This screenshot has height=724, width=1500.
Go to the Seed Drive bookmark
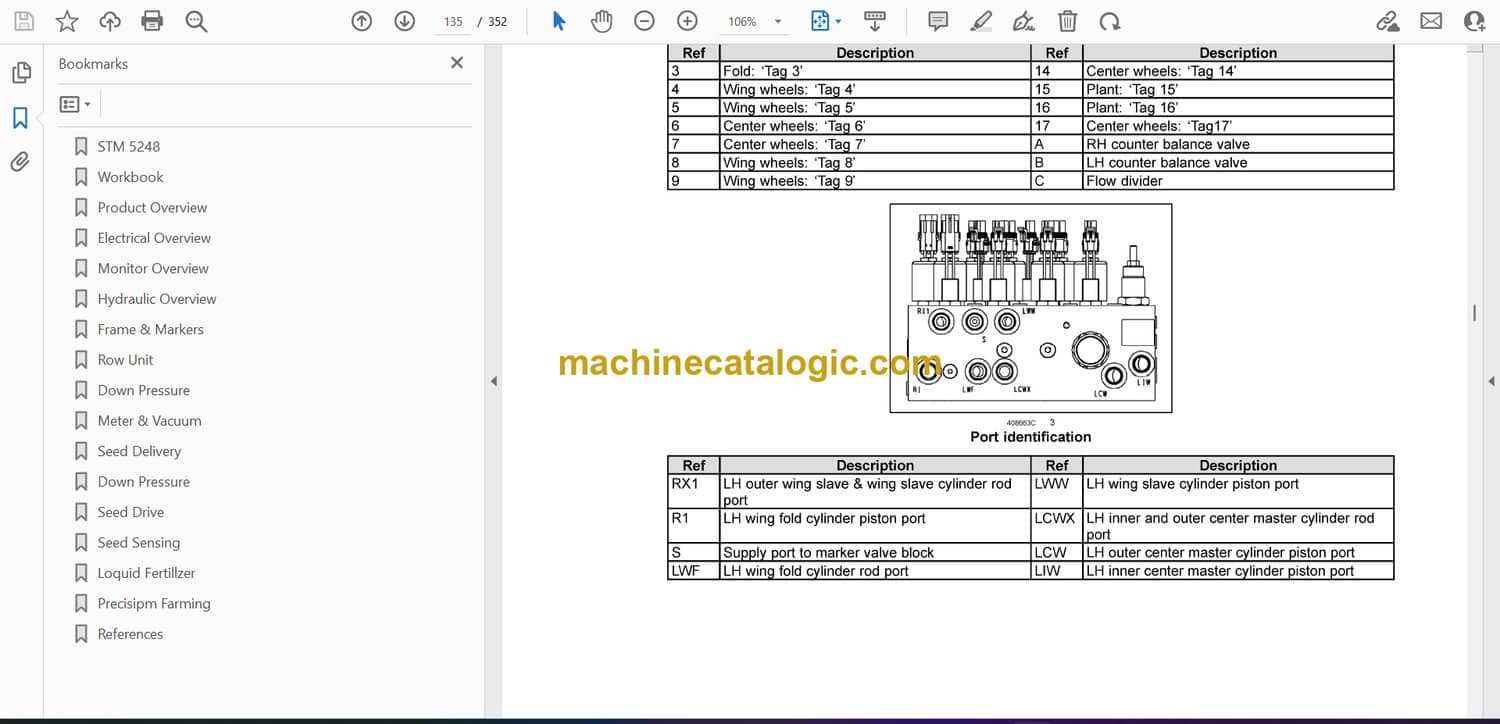(x=130, y=512)
